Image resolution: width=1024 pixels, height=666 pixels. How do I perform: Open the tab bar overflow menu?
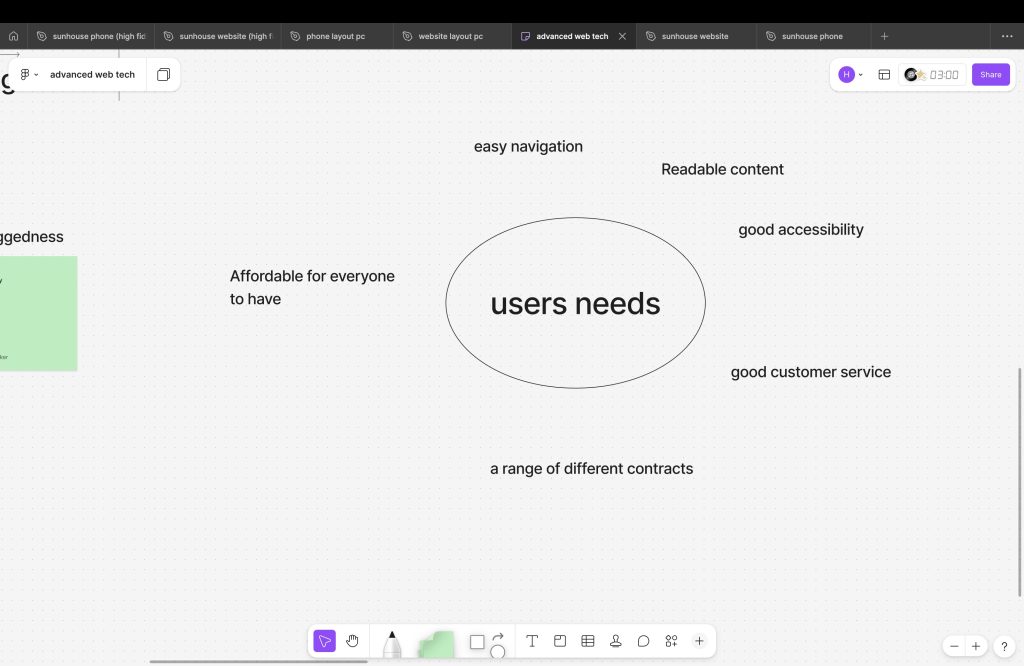pos(1007,36)
